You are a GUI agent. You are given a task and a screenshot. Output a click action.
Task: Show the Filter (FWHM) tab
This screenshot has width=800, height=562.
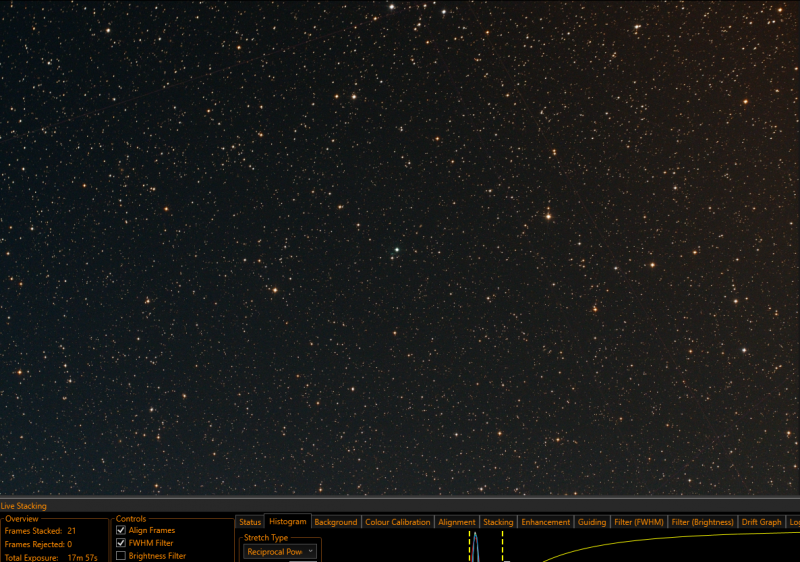(x=639, y=522)
